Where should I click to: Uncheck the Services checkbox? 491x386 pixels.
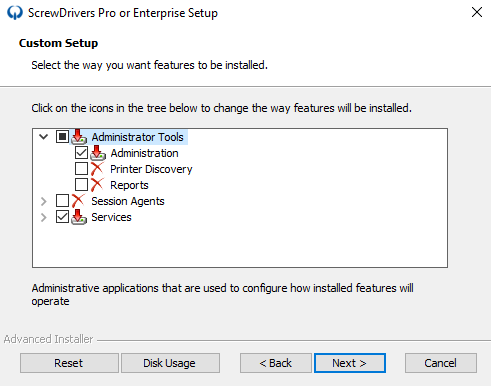(x=62, y=217)
